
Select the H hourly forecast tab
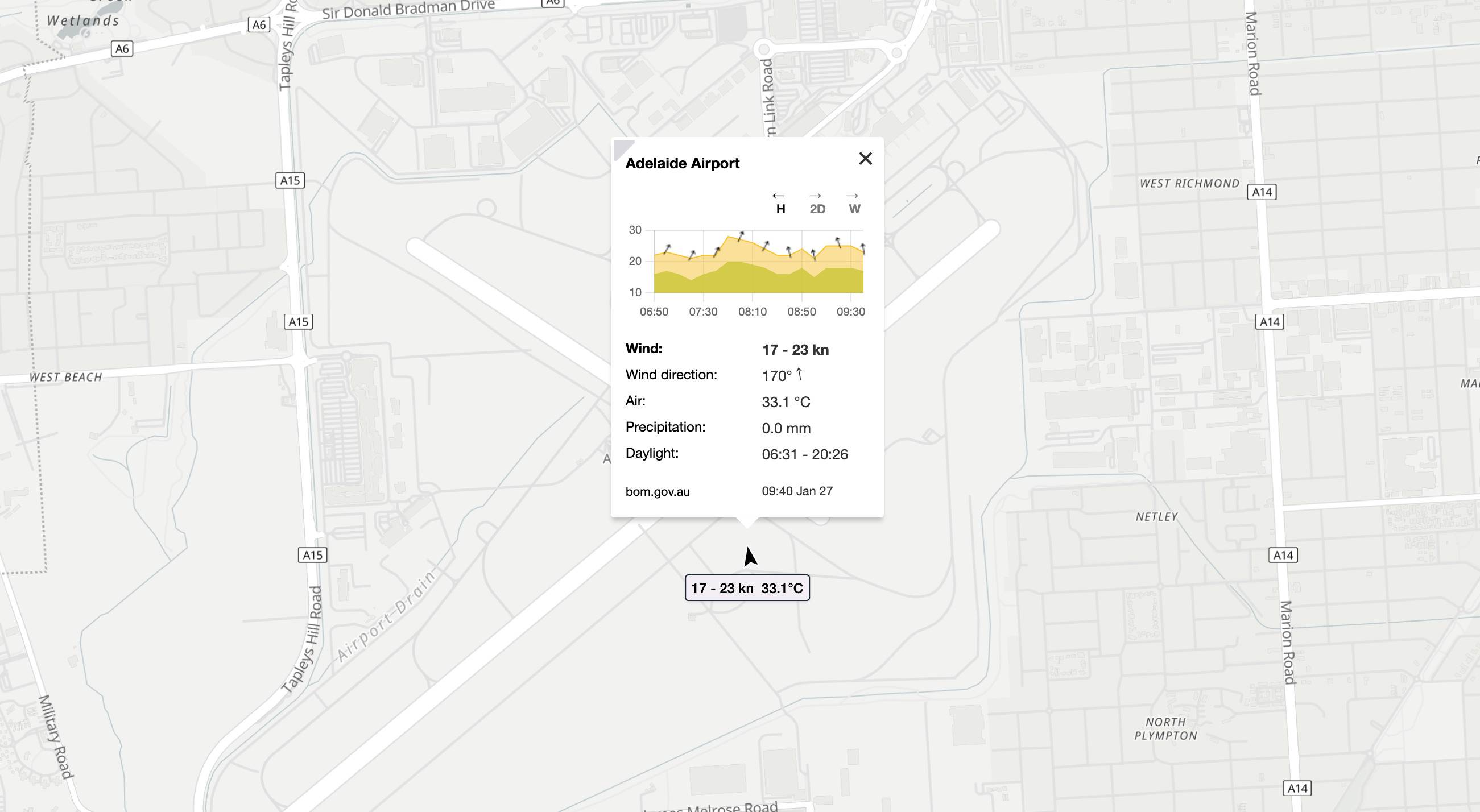tap(780, 210)
